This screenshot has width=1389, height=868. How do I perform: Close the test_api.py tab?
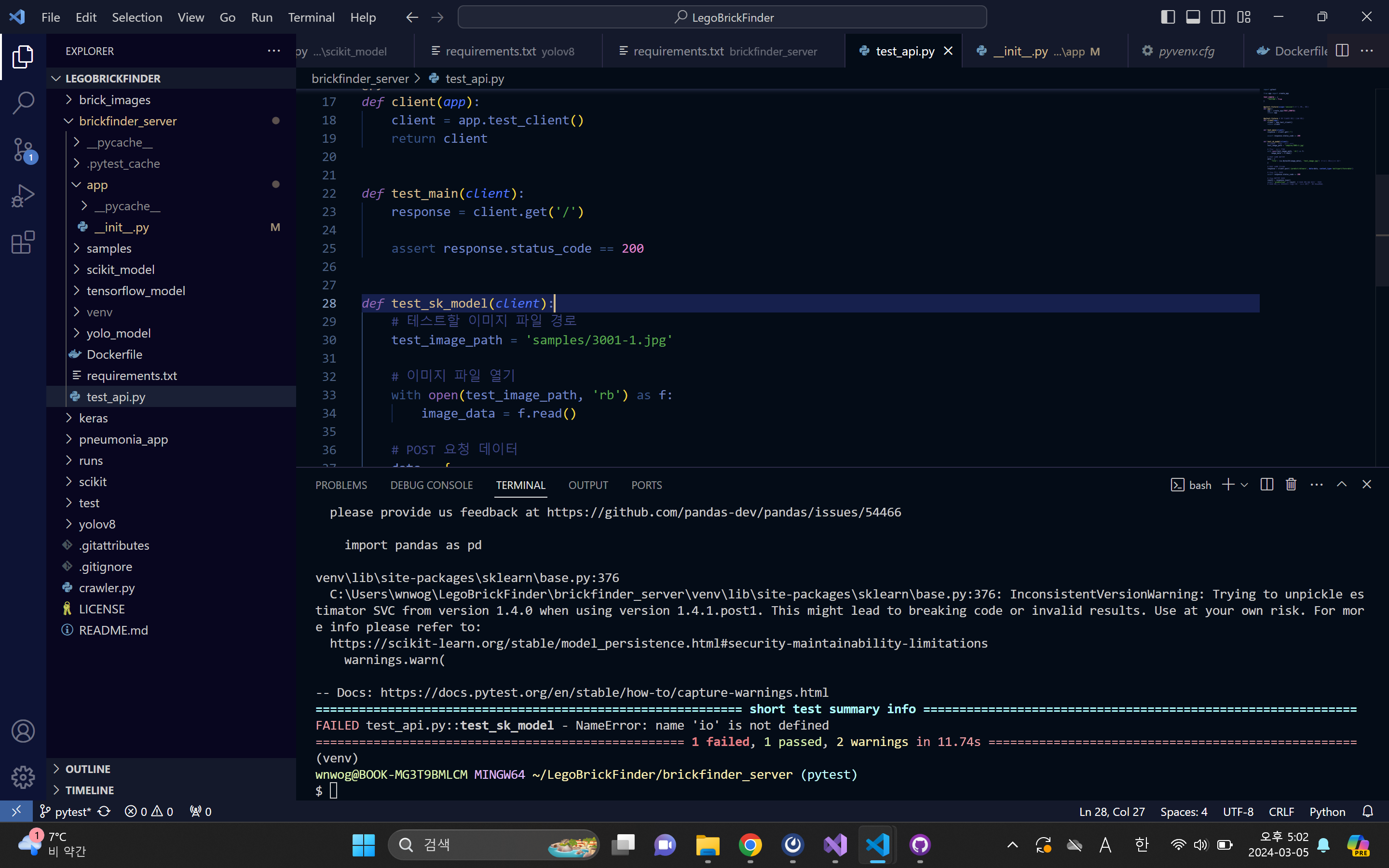pyautogui.click(x=948, y=51)
